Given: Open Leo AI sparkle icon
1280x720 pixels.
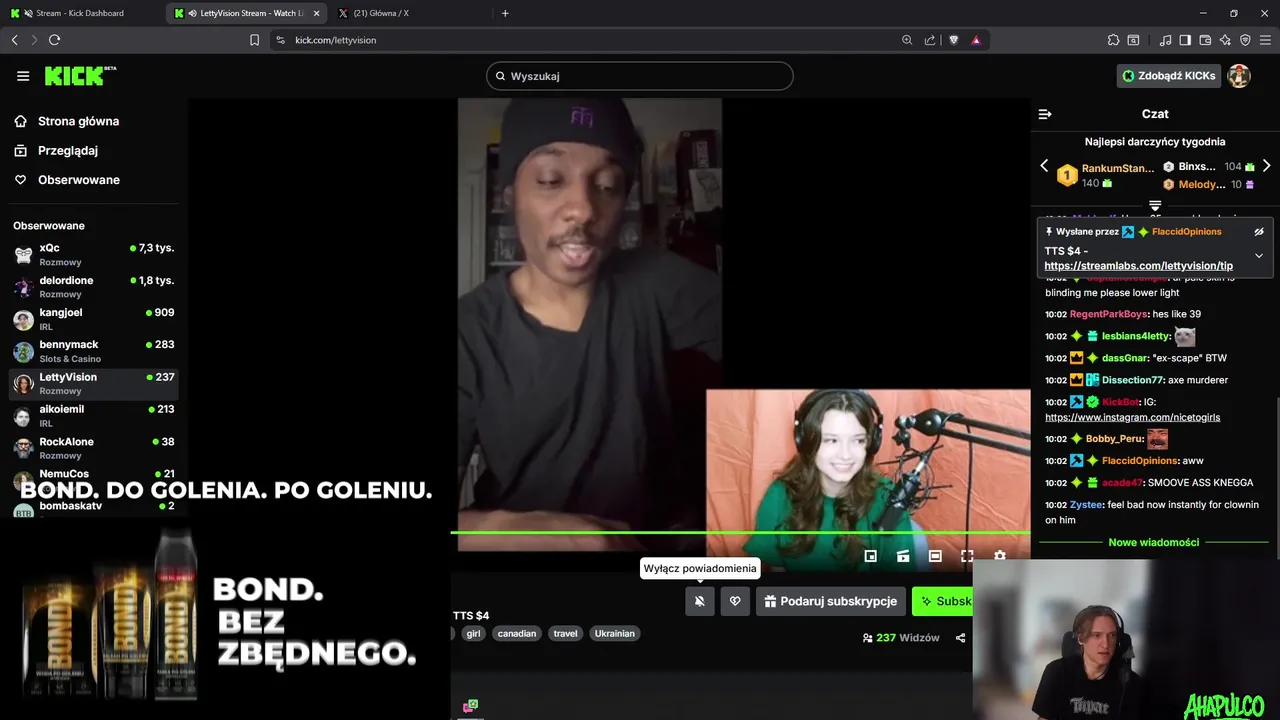Looking at the screenshot, I should coord(1225,40).
